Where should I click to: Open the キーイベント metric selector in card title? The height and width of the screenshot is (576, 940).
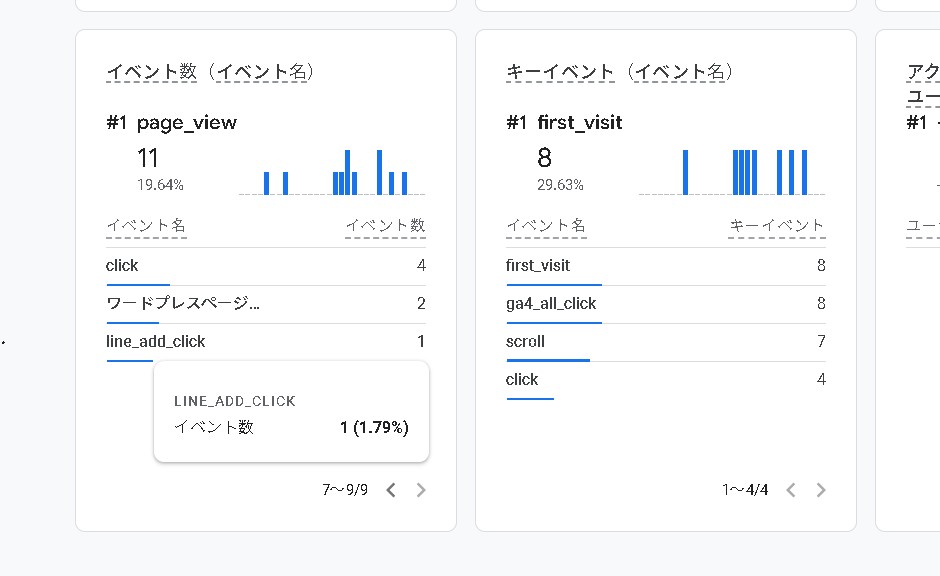(560, 72)
